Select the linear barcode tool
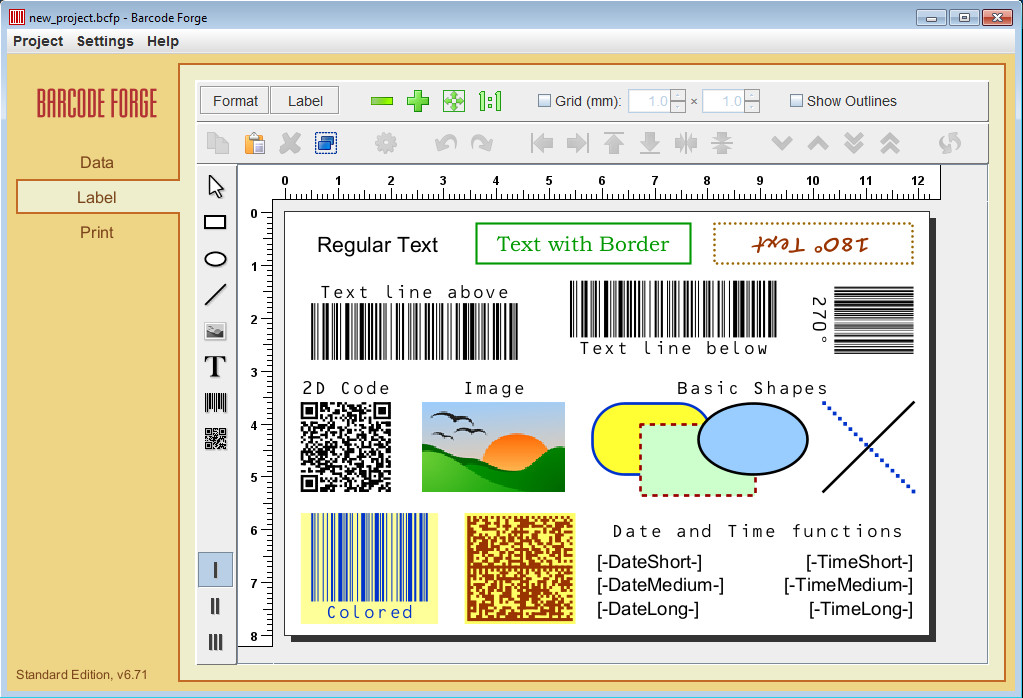The width and height of the screenshot is (1023, 698). [x=215, y=402]
